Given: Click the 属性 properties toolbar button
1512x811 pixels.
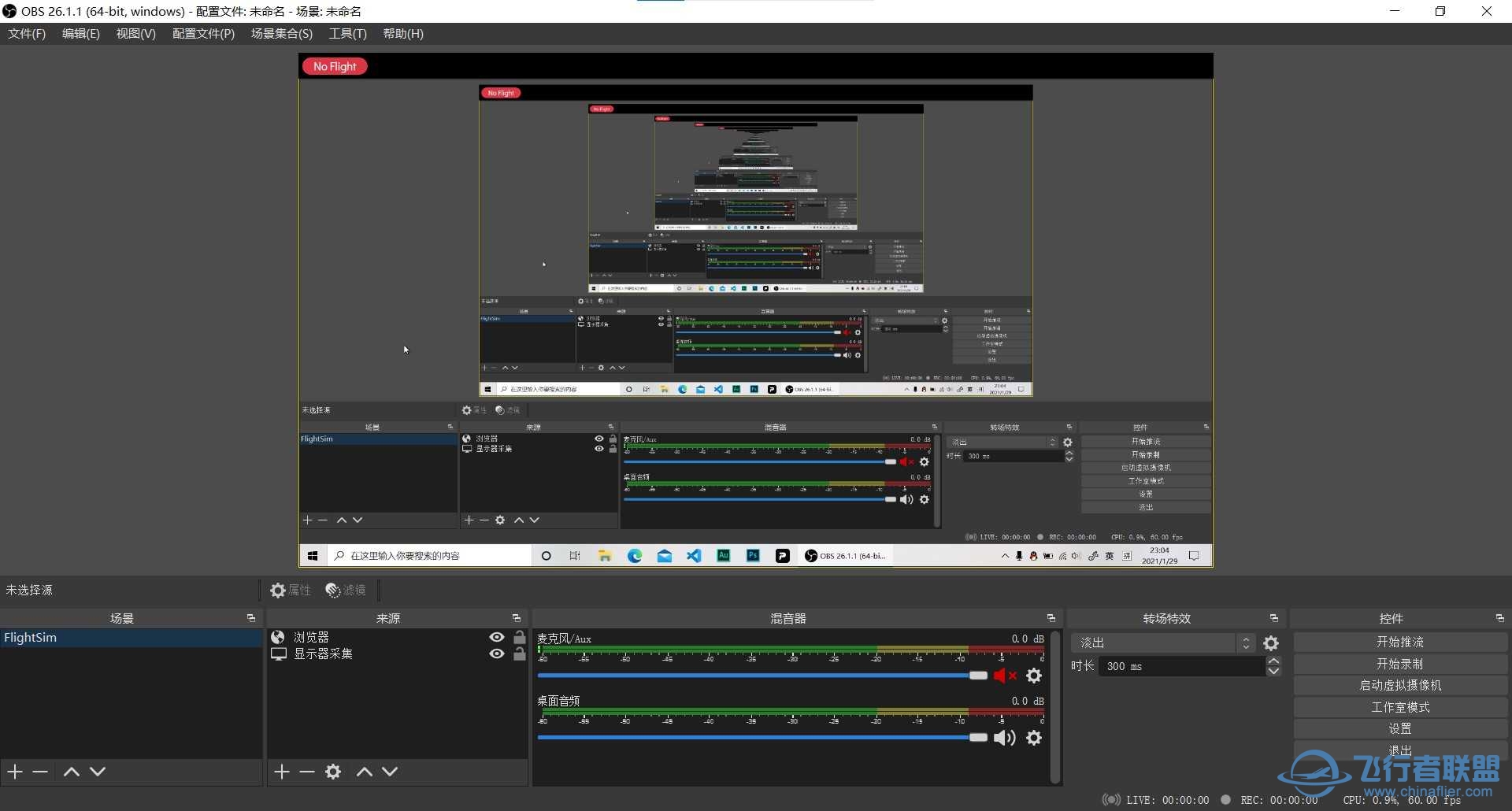Looking at the screenshot, I should [x=291, y=590].
